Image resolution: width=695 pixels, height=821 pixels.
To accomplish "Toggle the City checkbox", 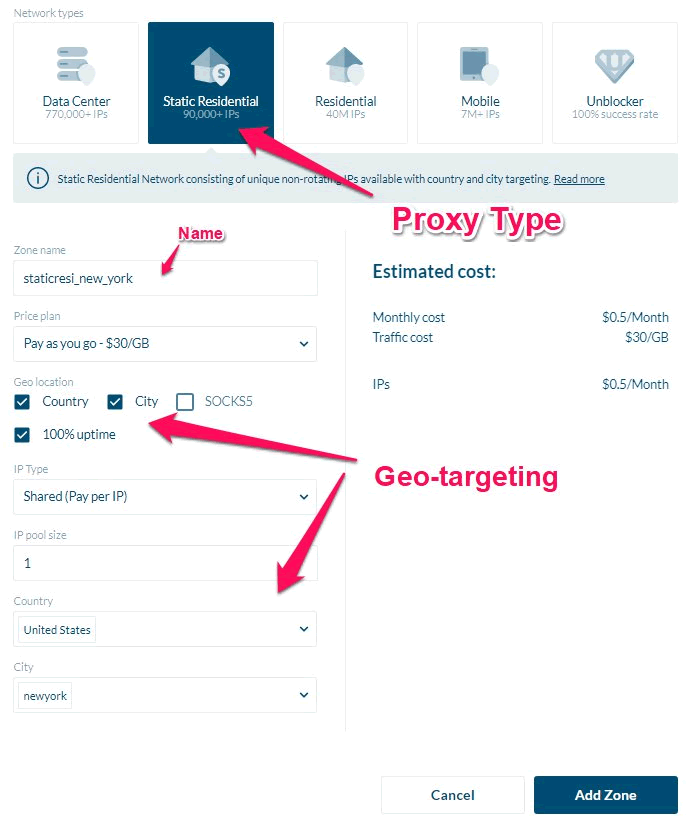I will 115,402.
